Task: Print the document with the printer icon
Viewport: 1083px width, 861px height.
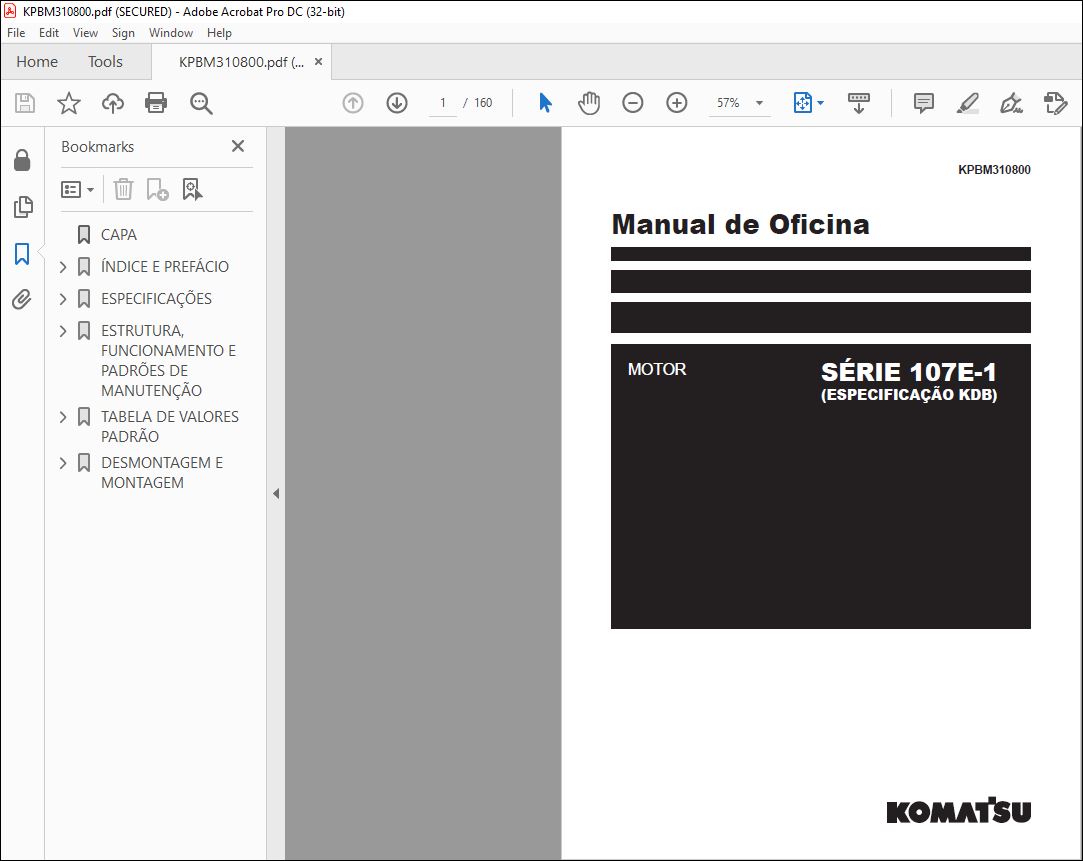Action: click(156, 103)
